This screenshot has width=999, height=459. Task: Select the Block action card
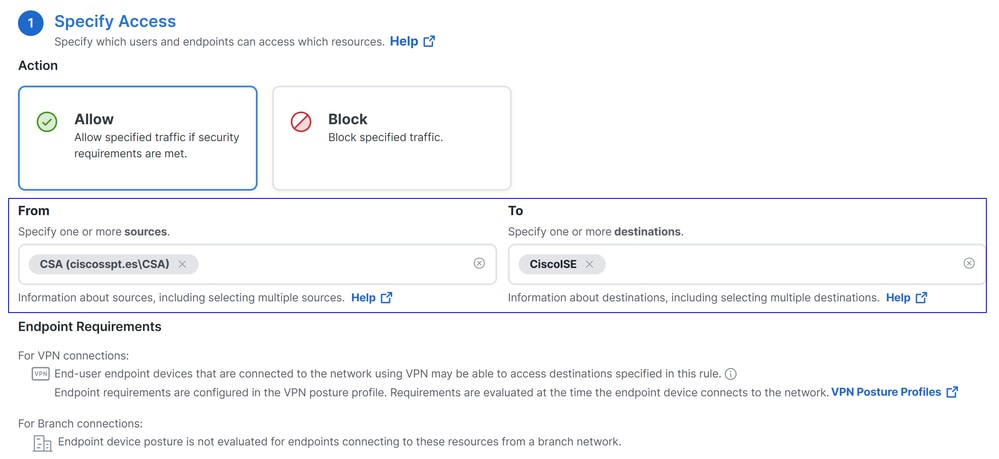point(392,138)
